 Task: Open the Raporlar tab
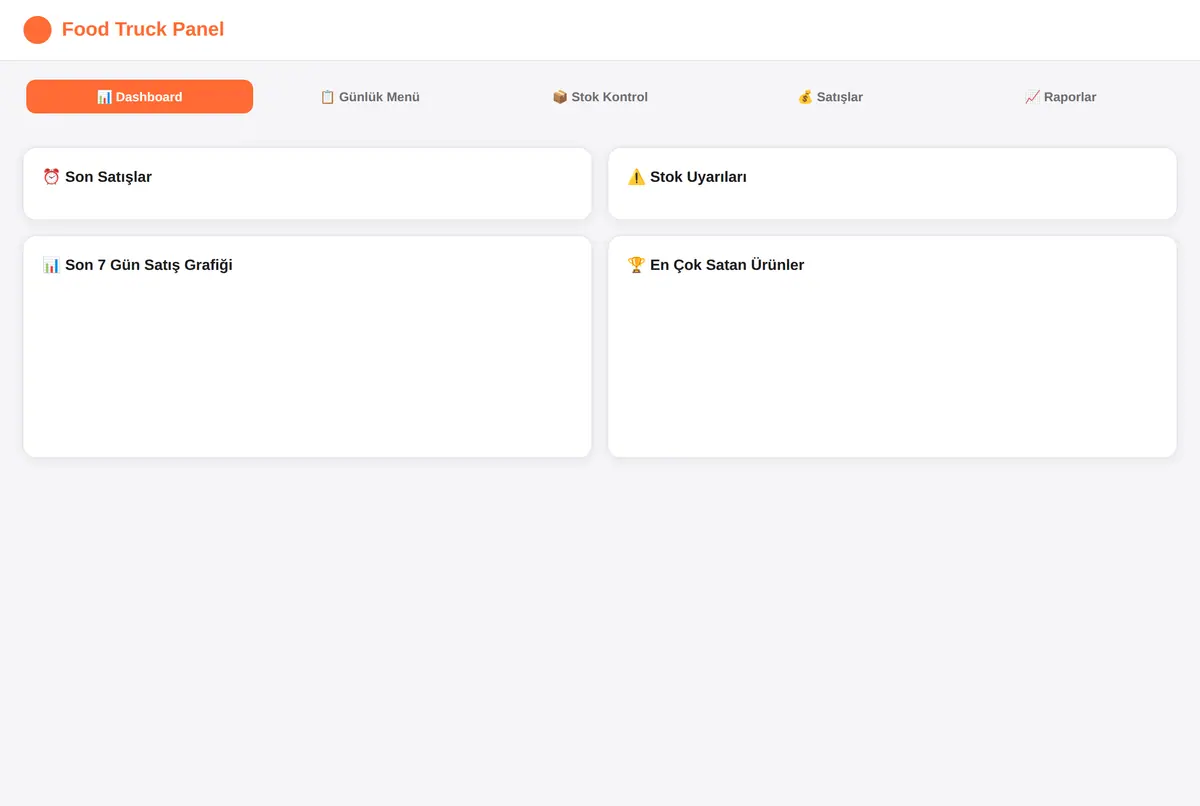pyautogui.click(x=1060, y=97)
